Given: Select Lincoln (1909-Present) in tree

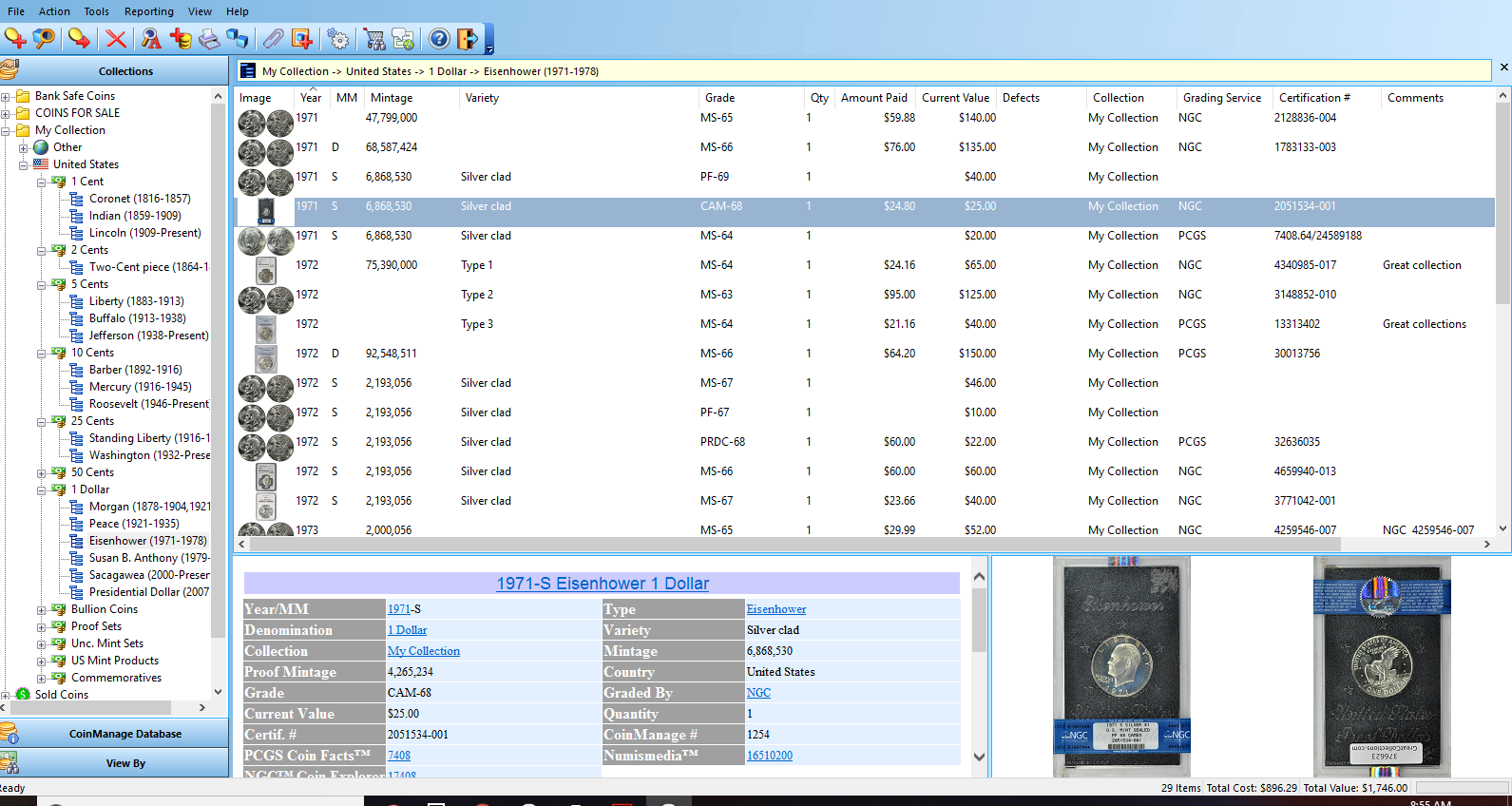Looking at the screenshot, I should (145, 233).
